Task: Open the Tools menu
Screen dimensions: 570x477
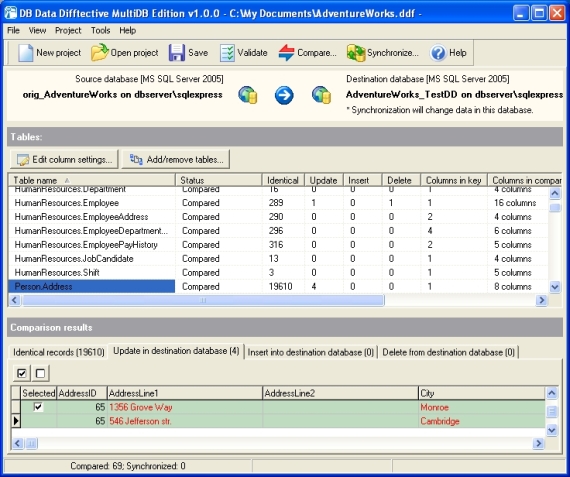Action: tap(100, 30)
